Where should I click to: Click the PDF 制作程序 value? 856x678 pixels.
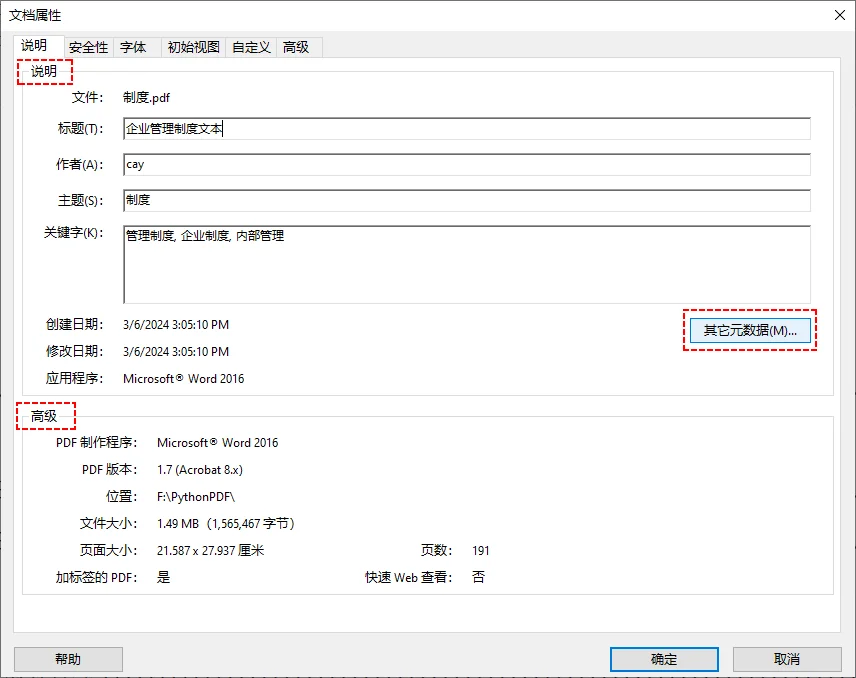(217, 443)
